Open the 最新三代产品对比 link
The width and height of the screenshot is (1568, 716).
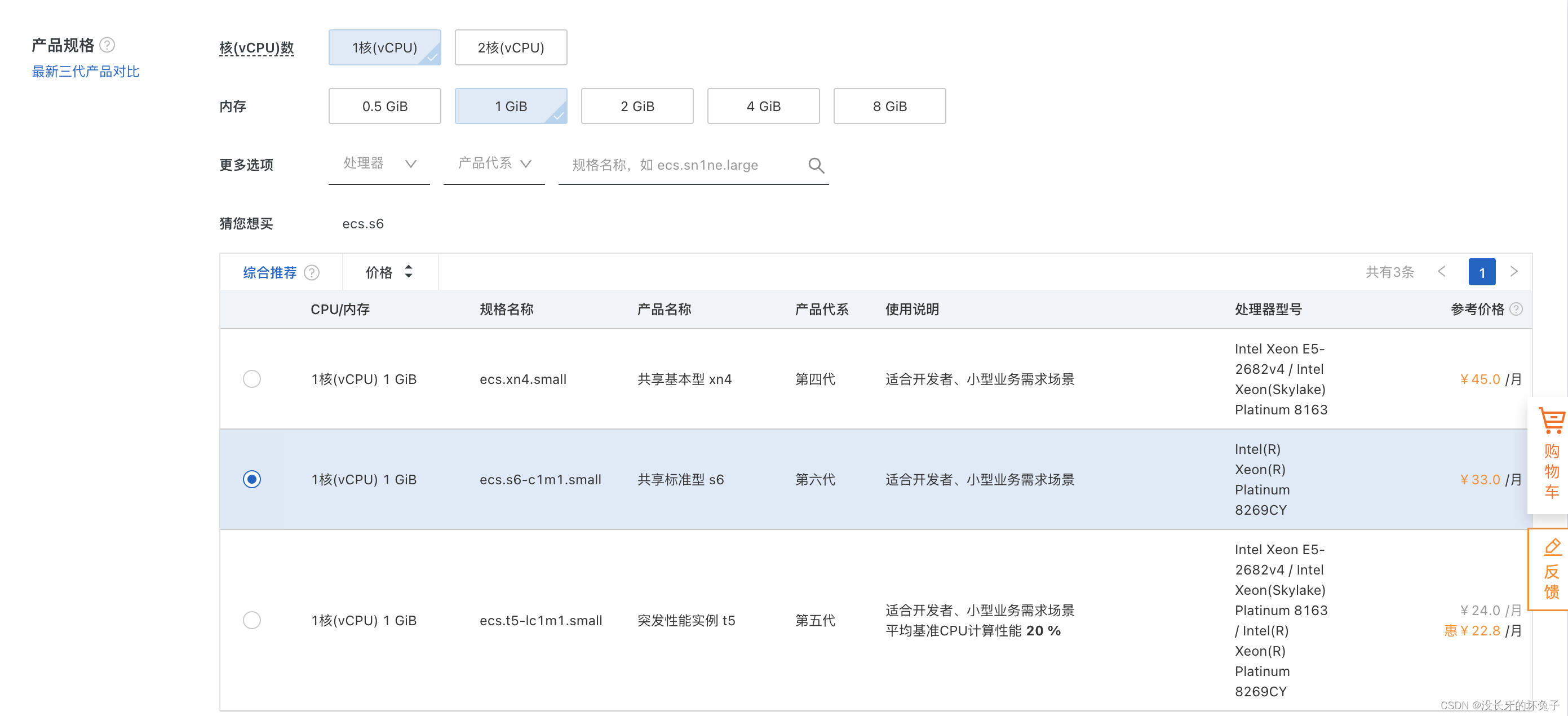(85, 72)
